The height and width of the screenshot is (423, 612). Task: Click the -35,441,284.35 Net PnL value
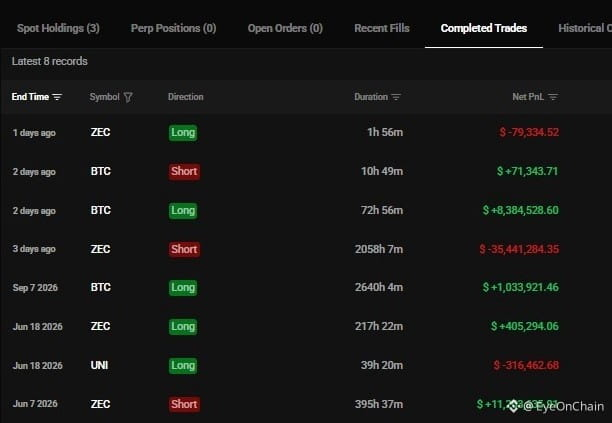(x=519, y=249)
